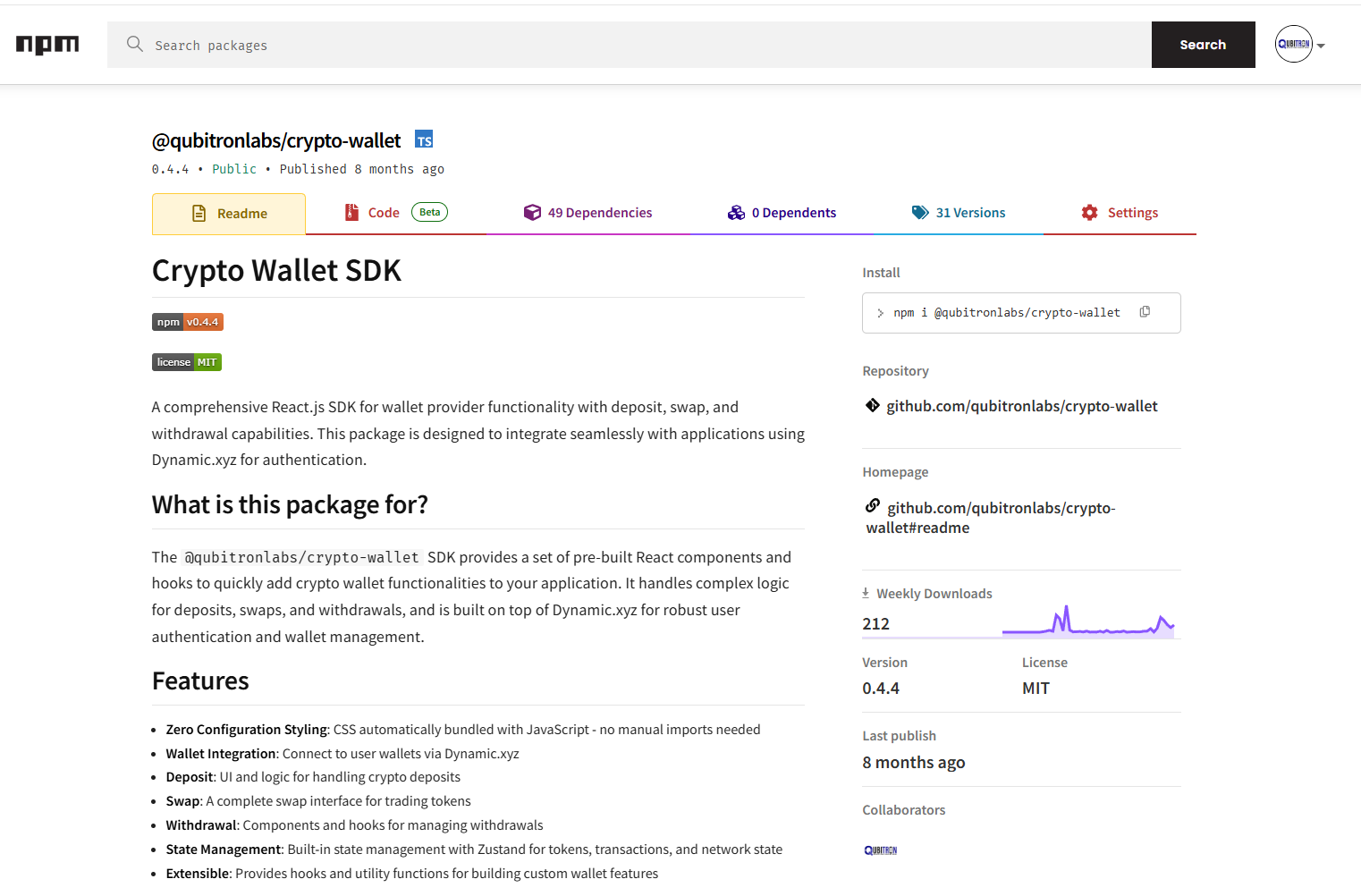
Task: Open the Code Beta tab
Action: point(396,213)
